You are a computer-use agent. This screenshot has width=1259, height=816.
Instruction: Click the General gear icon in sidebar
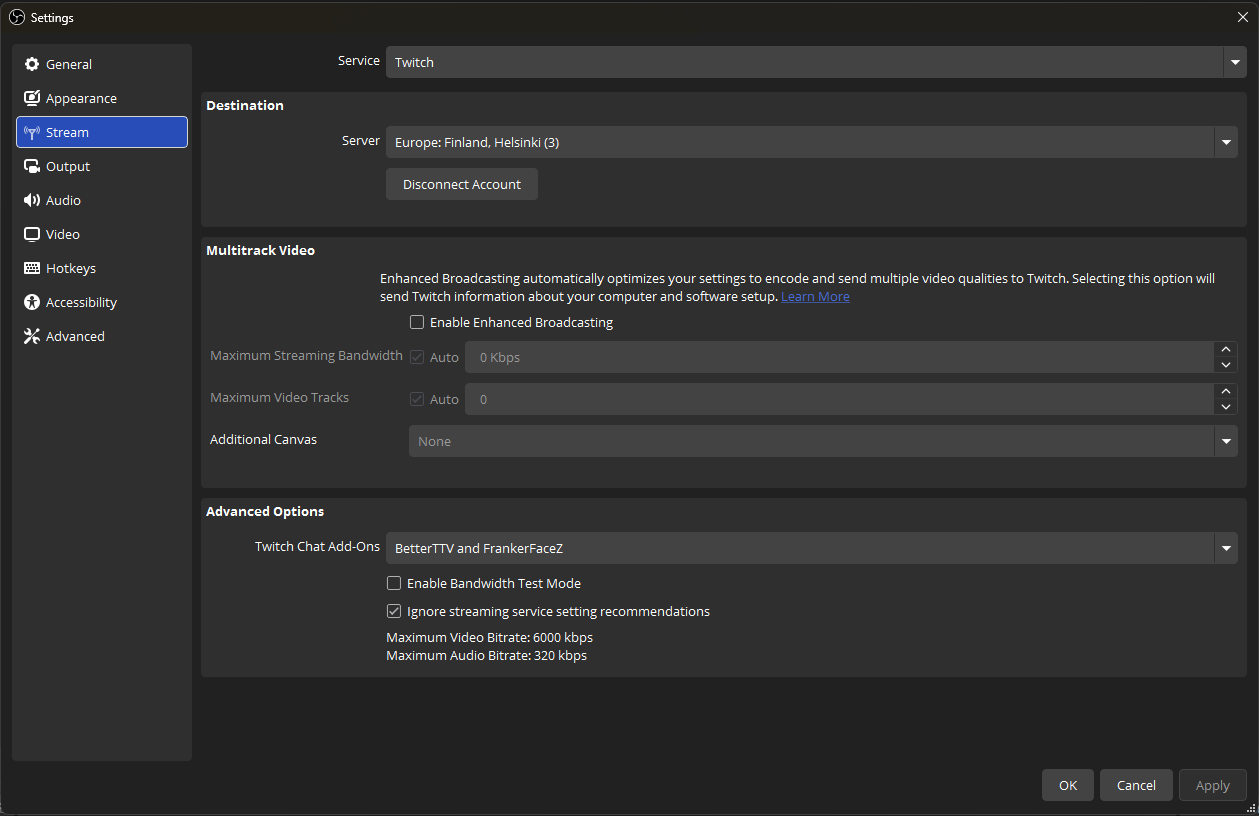(x=31, y=64)
